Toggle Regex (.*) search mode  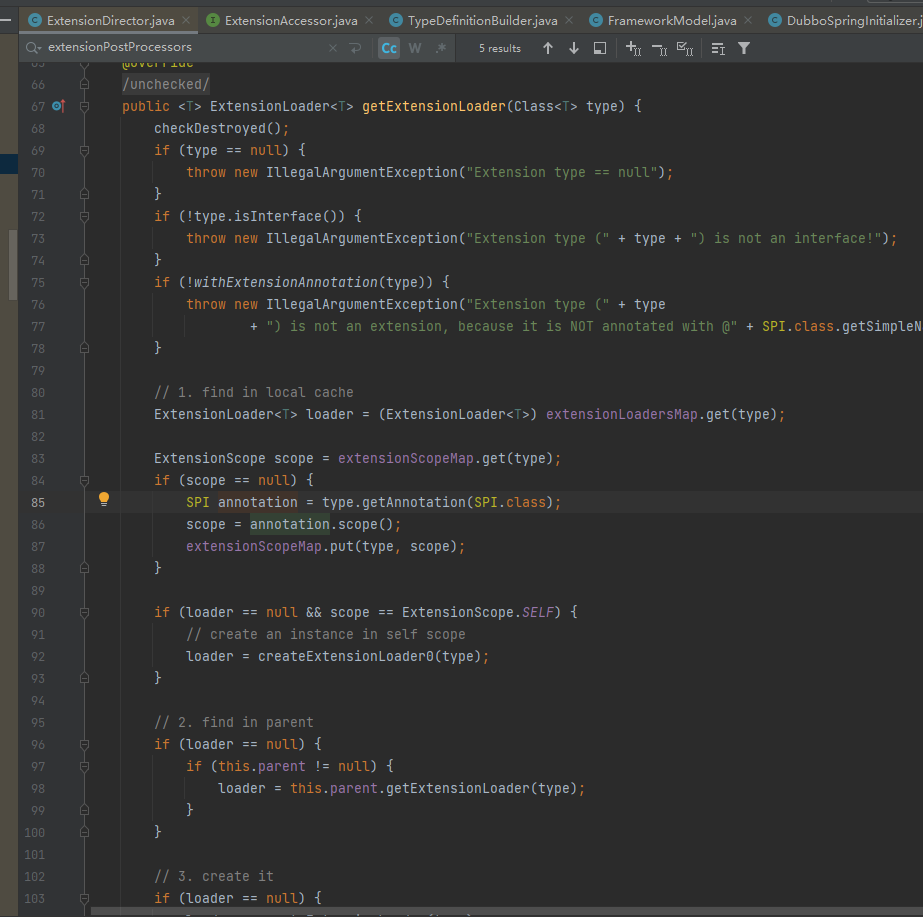(x=441, y=48)
